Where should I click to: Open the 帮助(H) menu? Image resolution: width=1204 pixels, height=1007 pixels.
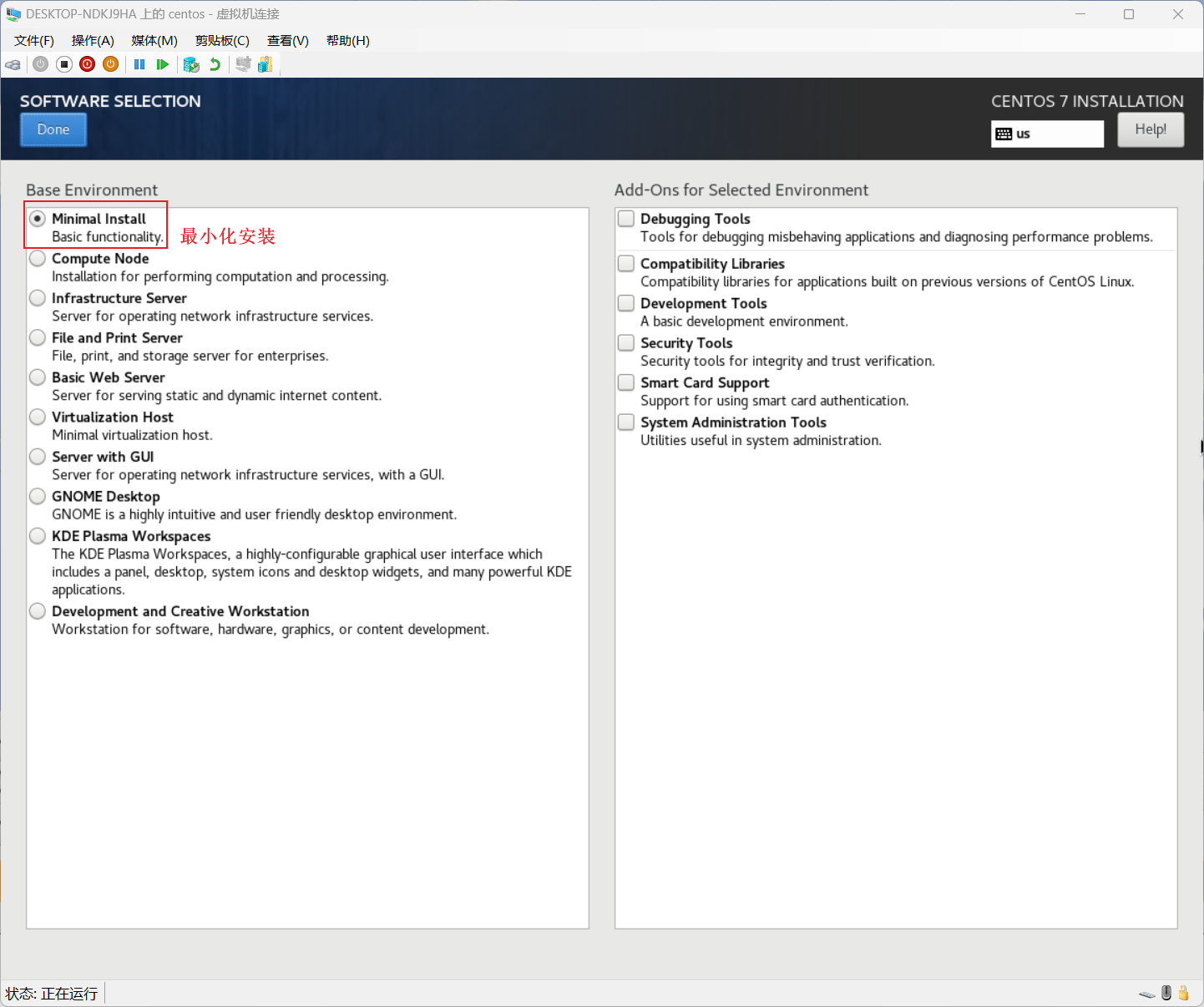click(x=348, y=41)
